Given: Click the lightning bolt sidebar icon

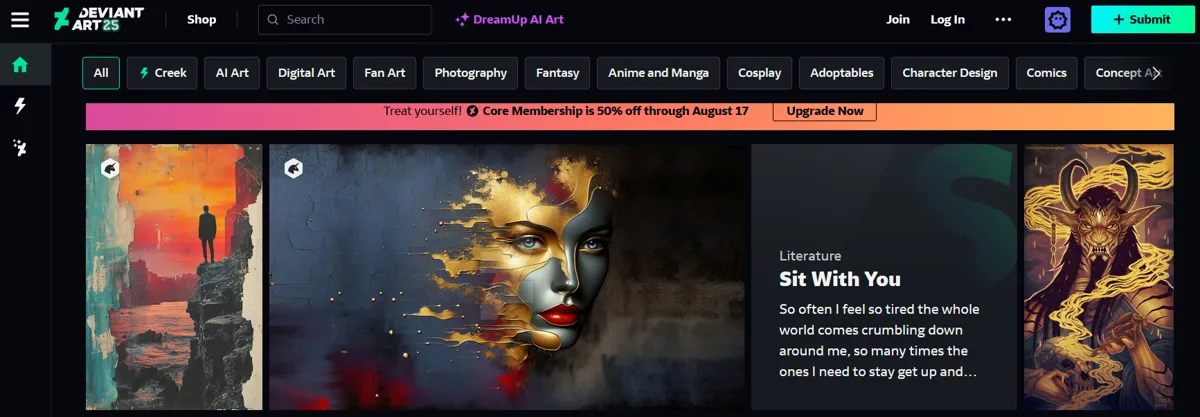Looking at the screenshot, I should click(x=19, y=106).
